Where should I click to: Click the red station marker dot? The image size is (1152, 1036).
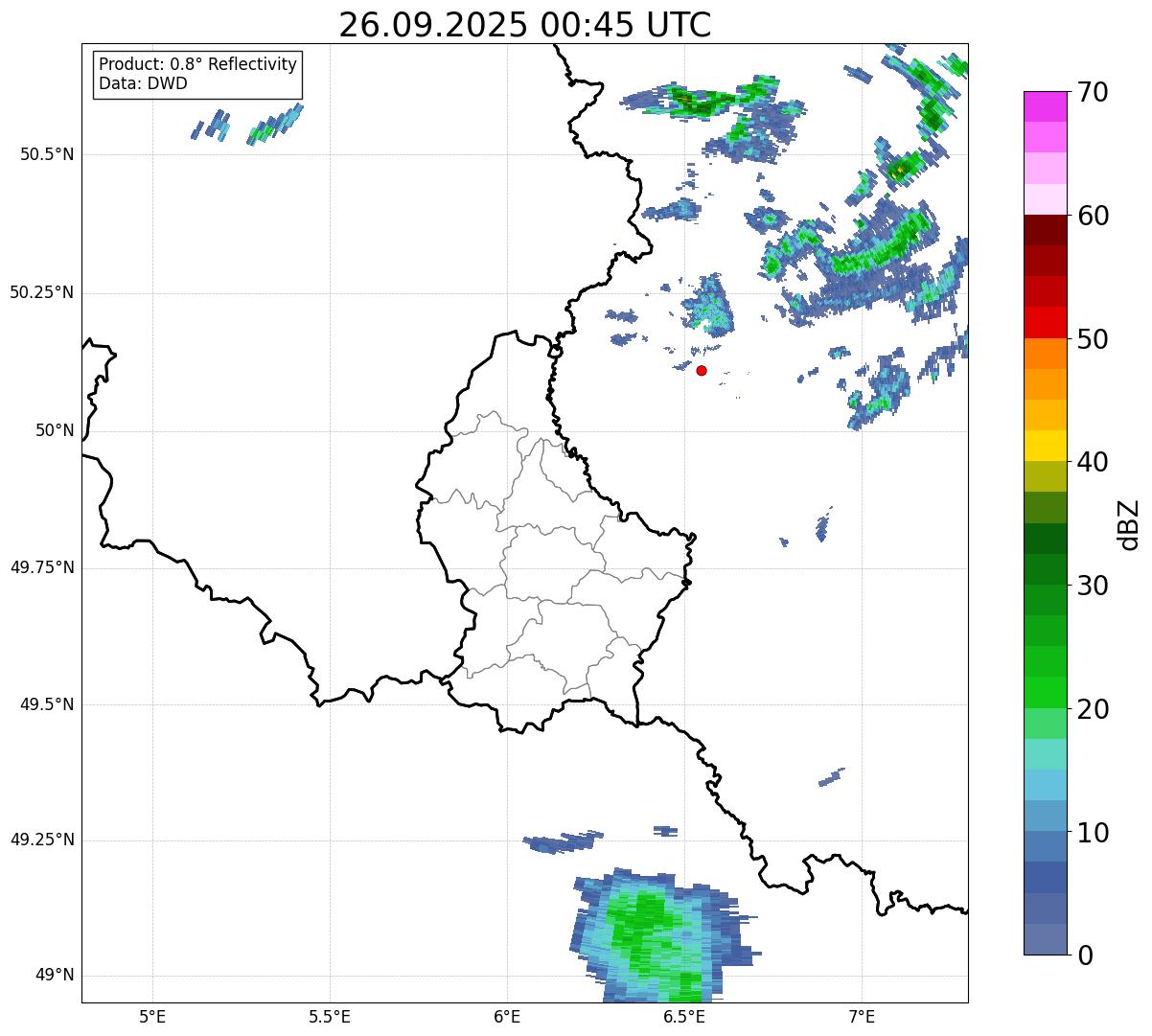[x=702, y=370]
